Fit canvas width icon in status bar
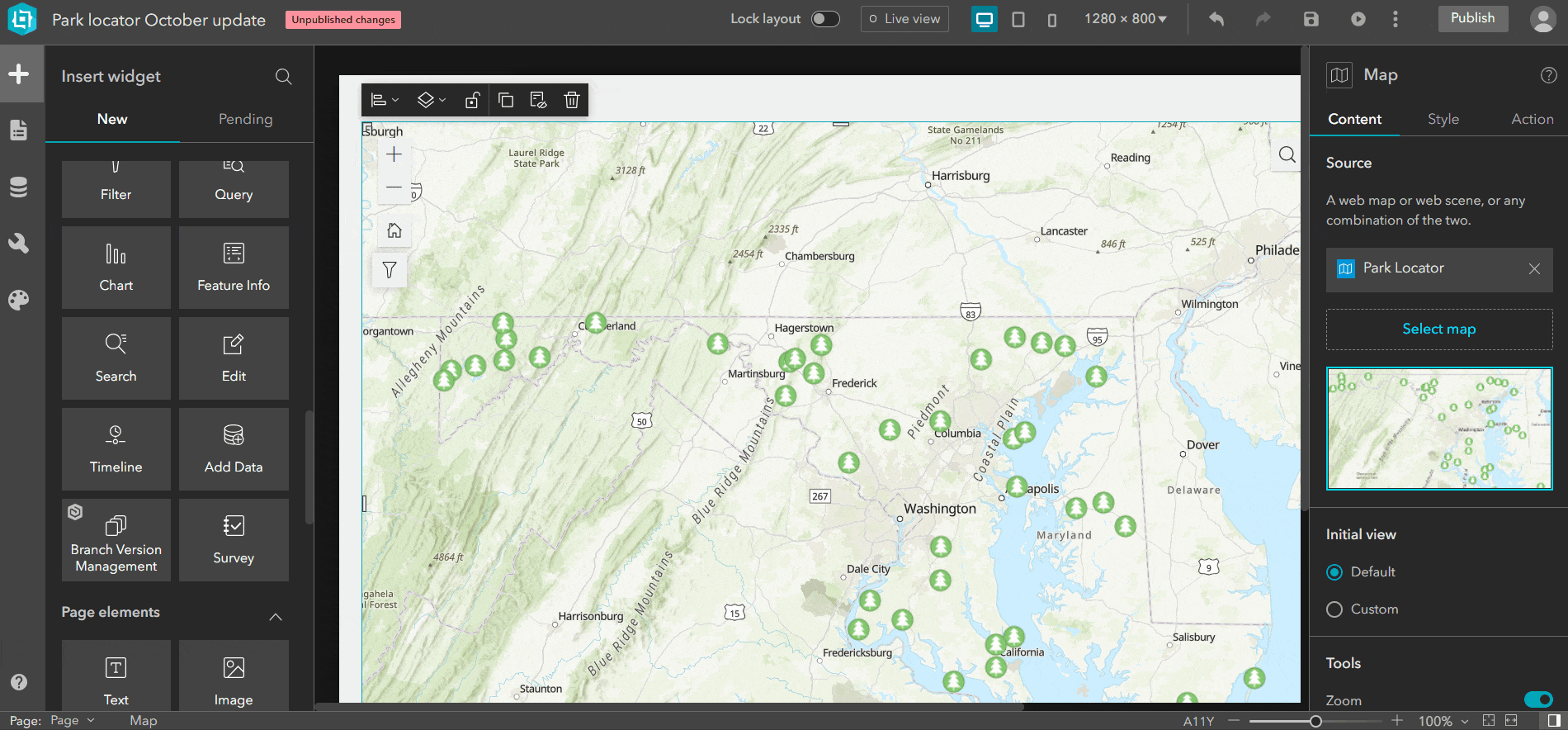 (1511, 721)
